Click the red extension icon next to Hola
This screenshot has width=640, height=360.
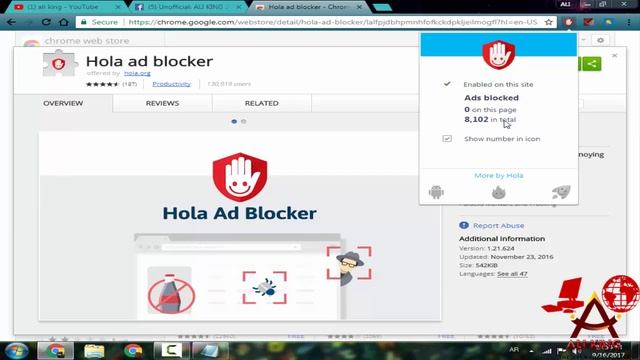(589, 22)
